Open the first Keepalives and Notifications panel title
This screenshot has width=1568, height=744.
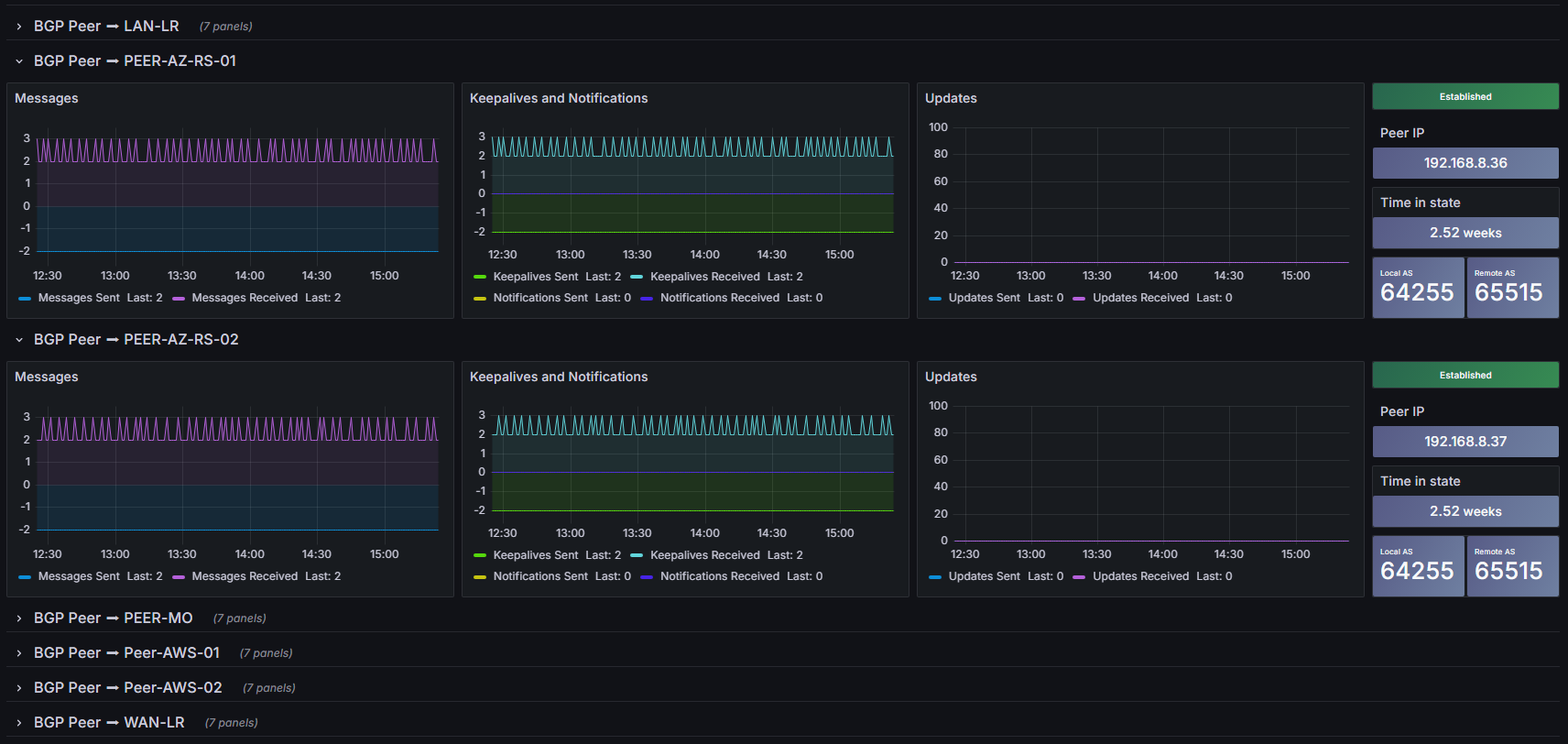coord(559,98)
